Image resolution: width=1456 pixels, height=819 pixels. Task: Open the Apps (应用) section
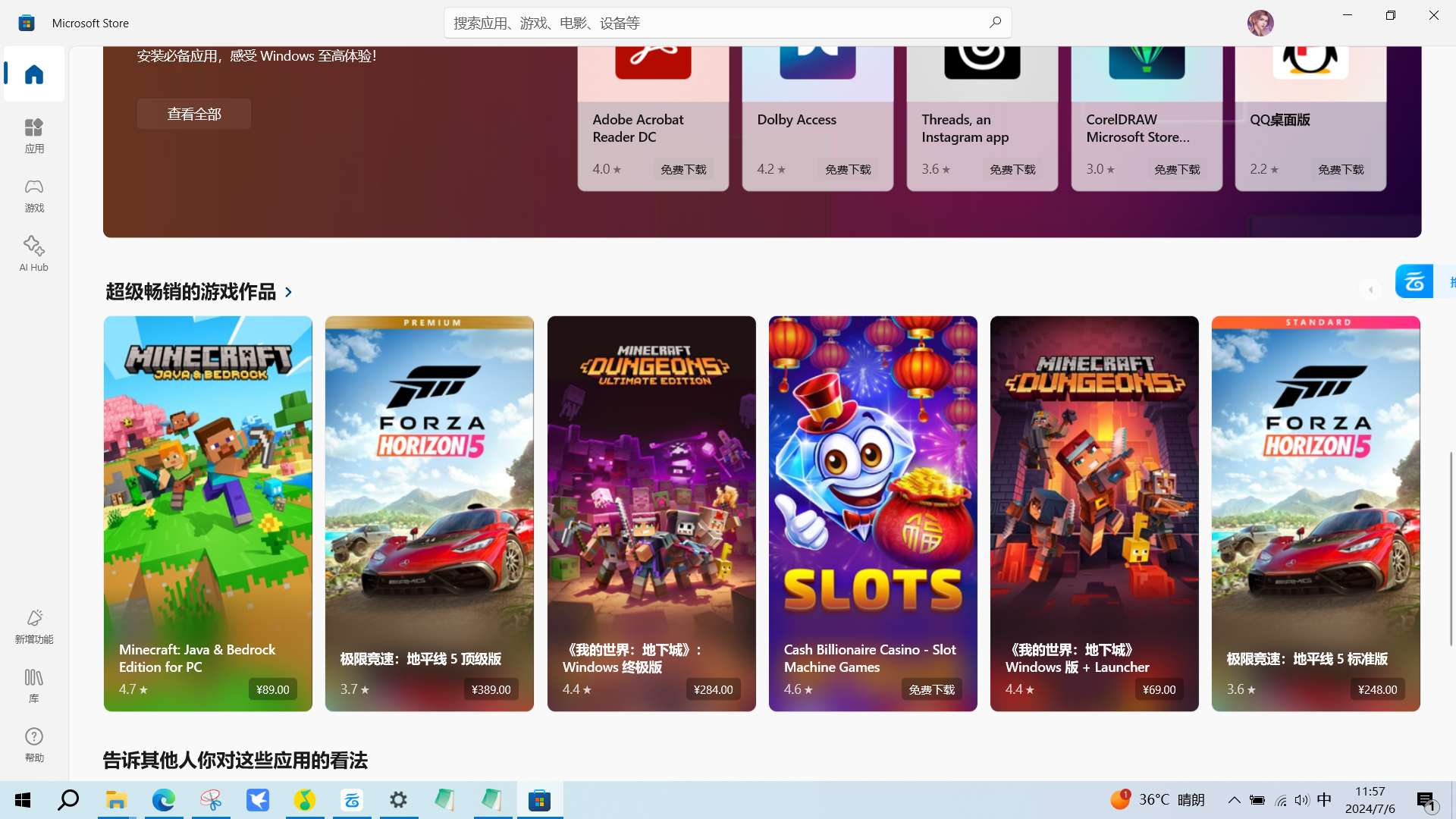pos(34,135)
